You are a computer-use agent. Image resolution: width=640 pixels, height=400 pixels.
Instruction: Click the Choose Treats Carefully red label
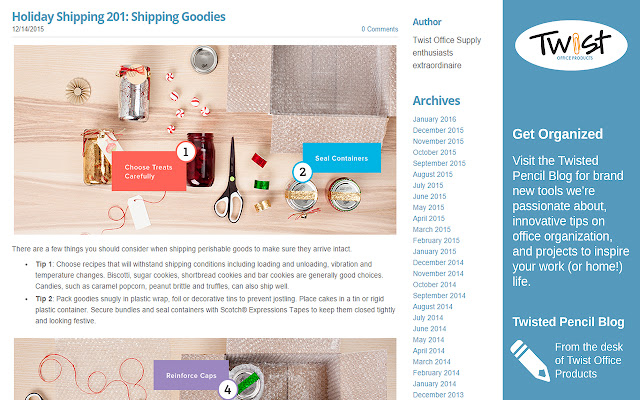(149, 171)
